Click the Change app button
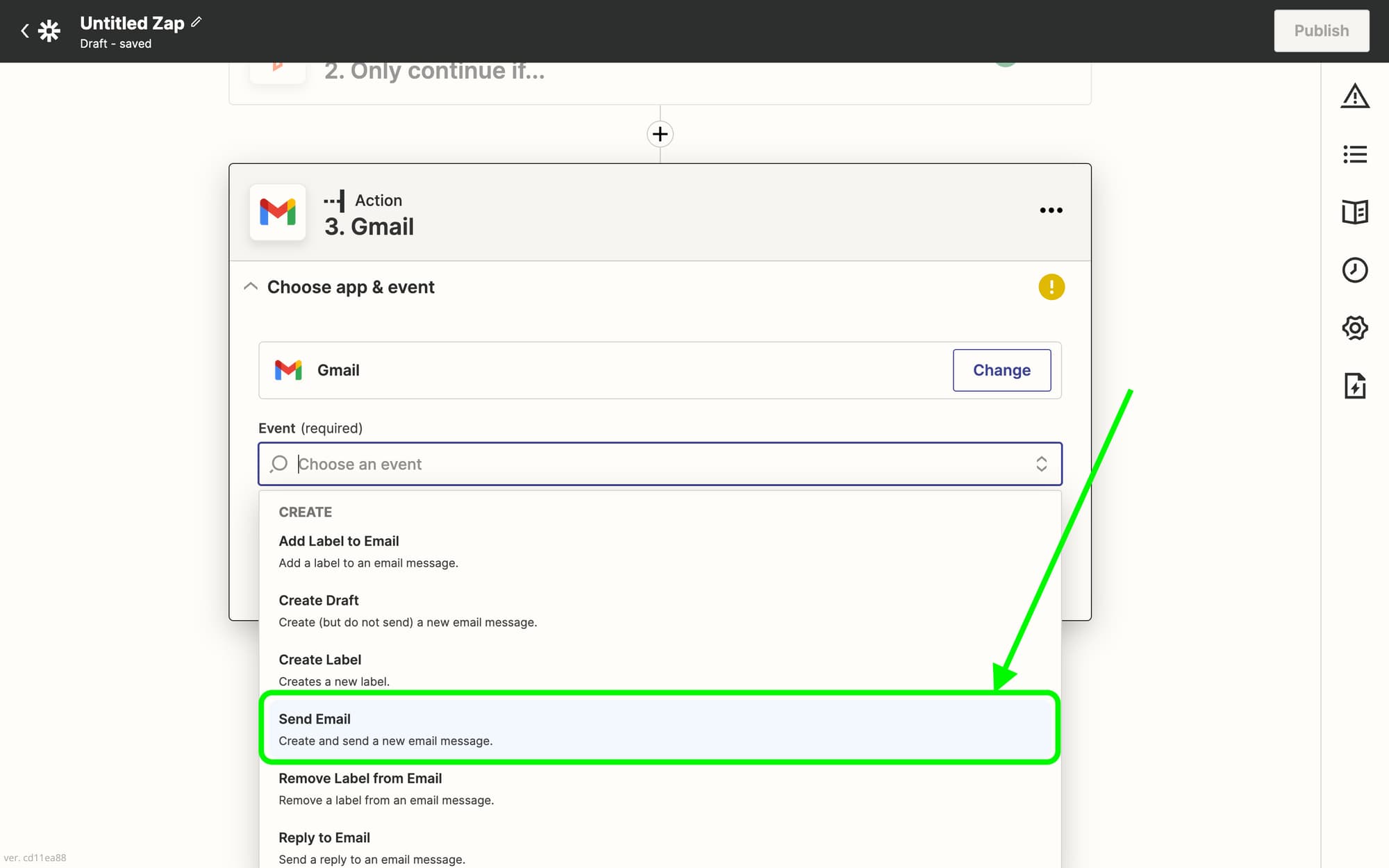1389x868 pixels. tap(1001, 370)
